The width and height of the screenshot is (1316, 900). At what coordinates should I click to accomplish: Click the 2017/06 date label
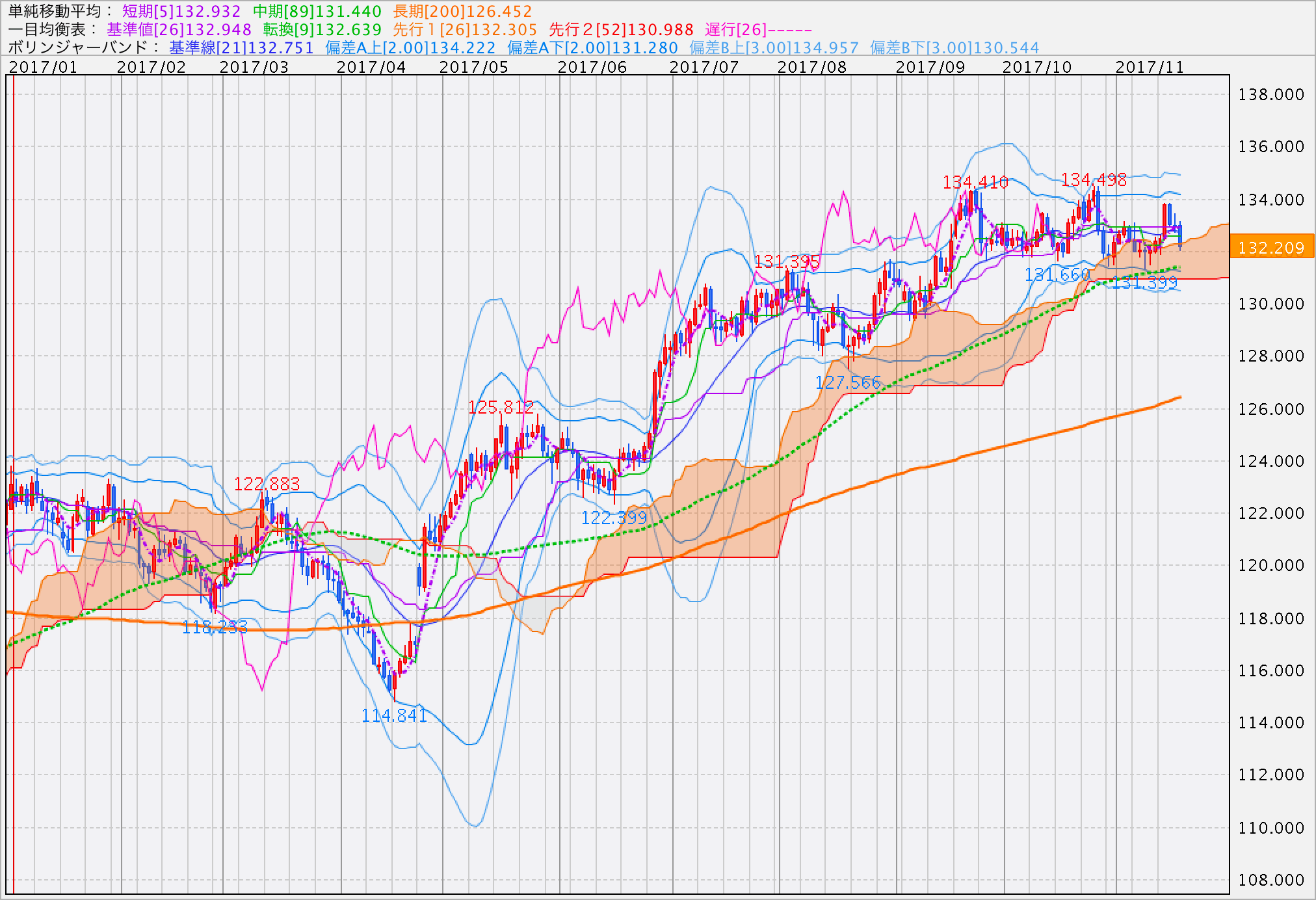592,67
